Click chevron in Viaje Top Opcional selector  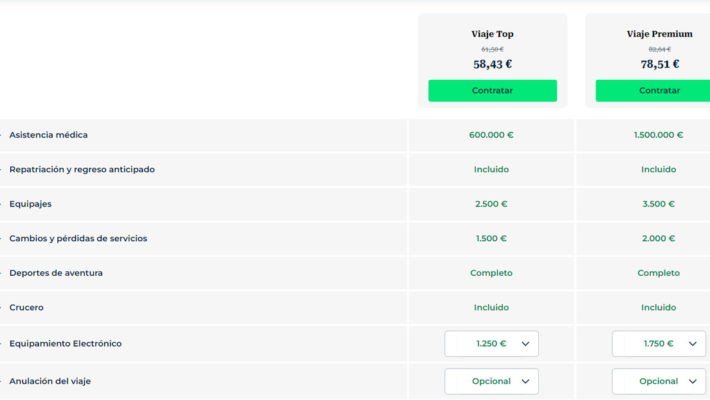pyautogui.click(x=525, y=381)
